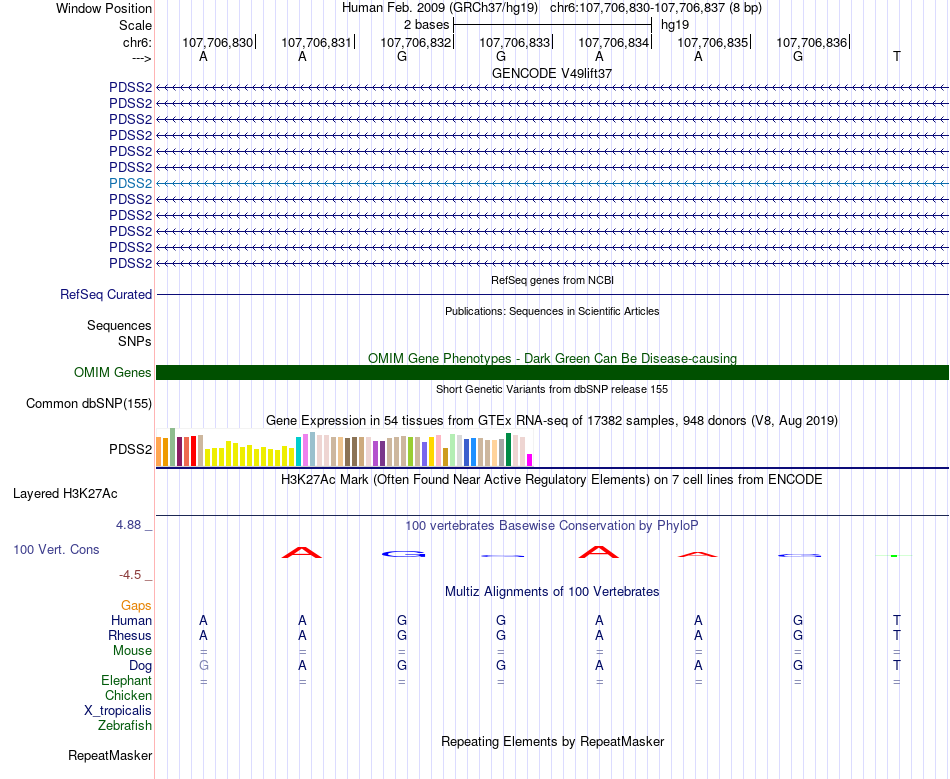Click the 107,706,833 ruler coordinate
The image size is (950, 779).
[514, 42]
